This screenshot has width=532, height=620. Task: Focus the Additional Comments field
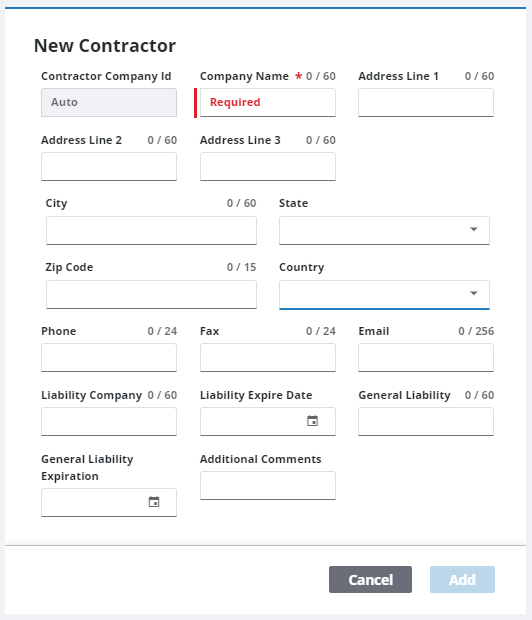point(268,485)
